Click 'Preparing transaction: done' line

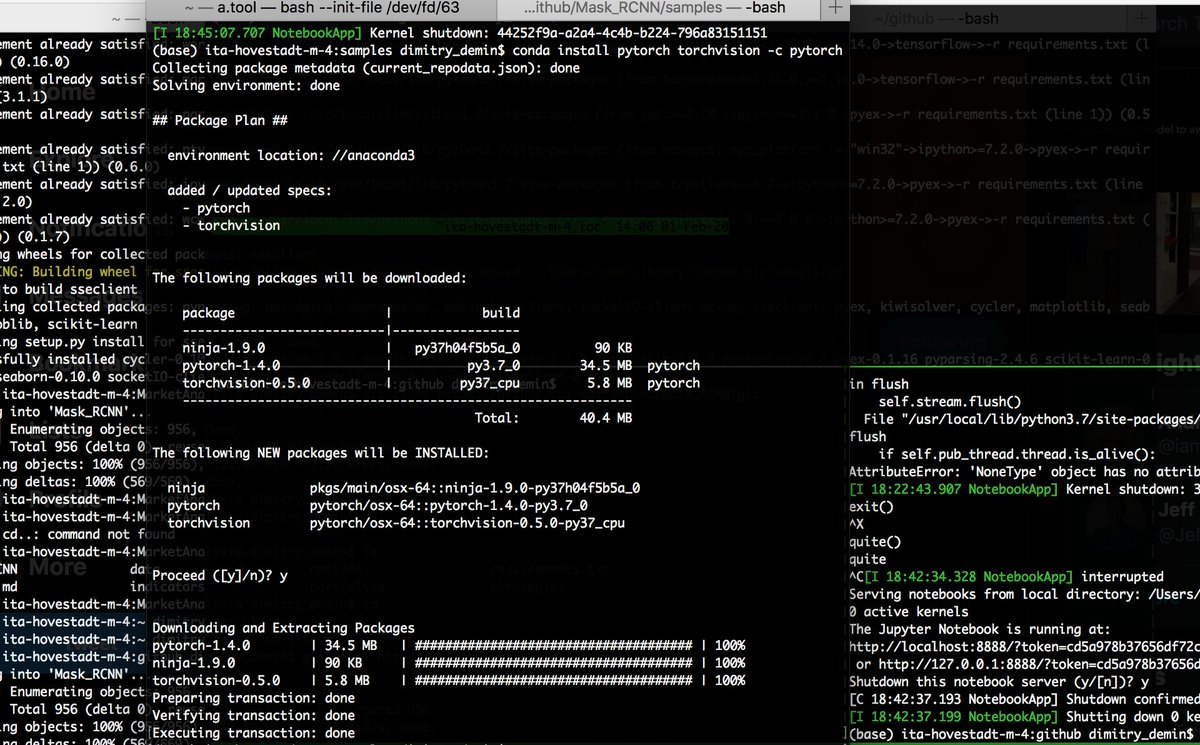pyautogui.click(x=253, y=698)
